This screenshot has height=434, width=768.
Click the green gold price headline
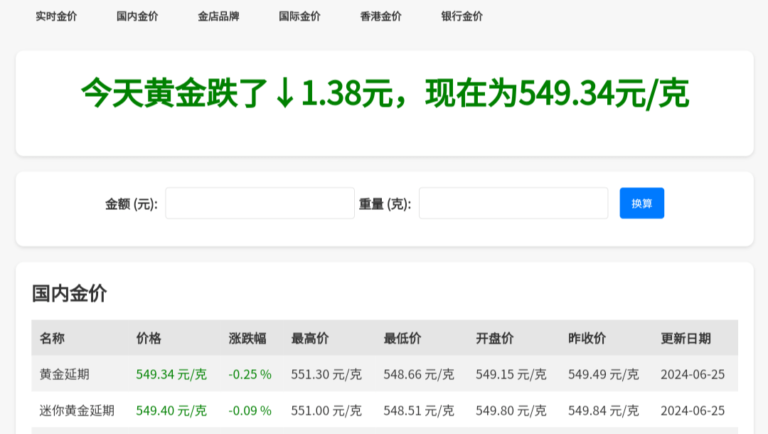tap(384, 94)
